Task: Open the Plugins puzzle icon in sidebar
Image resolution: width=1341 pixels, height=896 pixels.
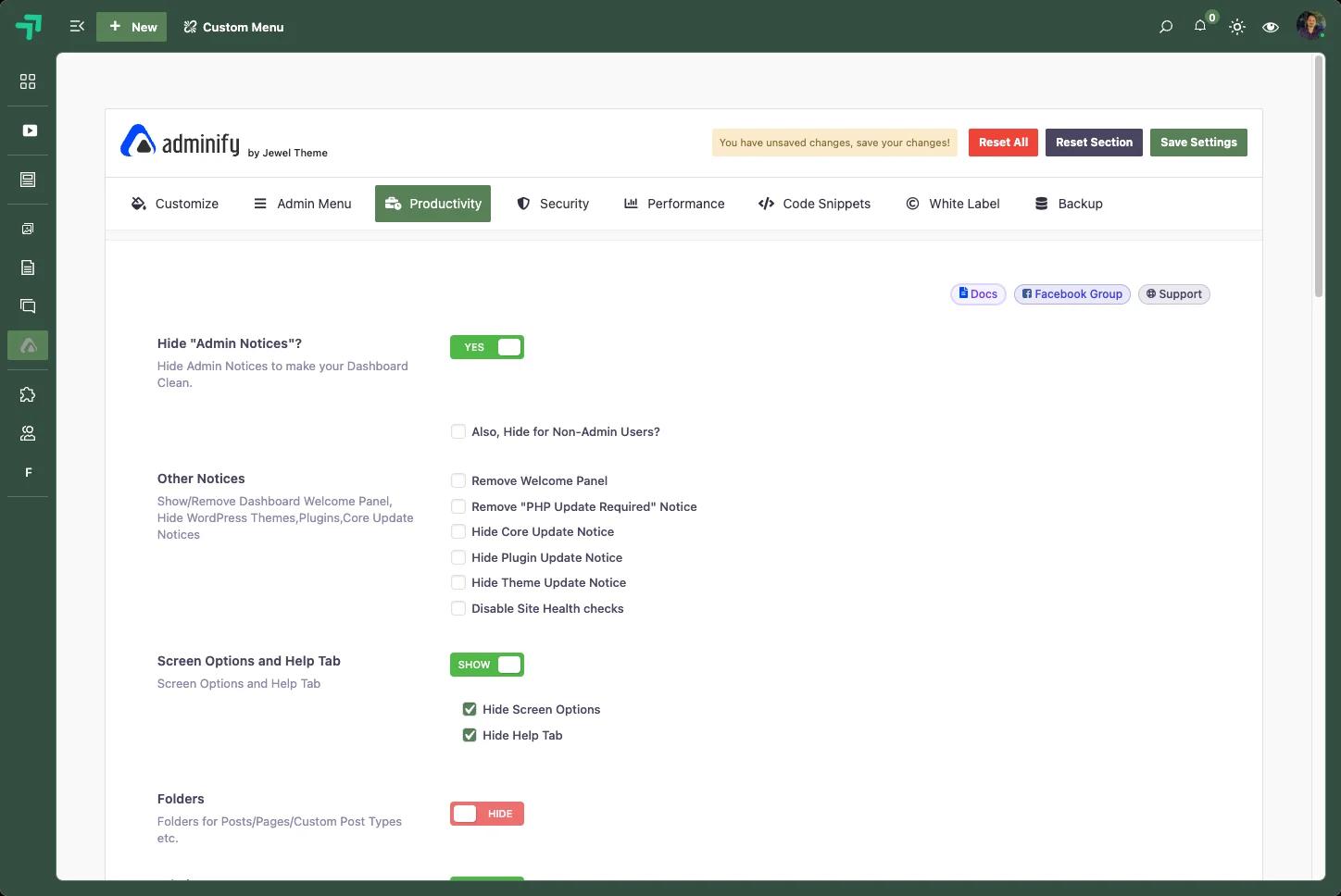Action: 28,394
